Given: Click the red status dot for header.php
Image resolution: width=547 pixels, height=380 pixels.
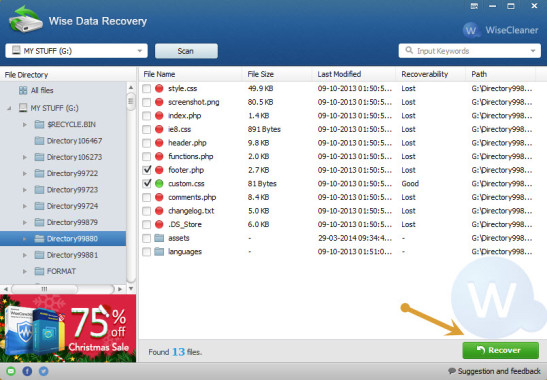Looking at the screenshot, I should pyautogui.click(x=159, y=143).
